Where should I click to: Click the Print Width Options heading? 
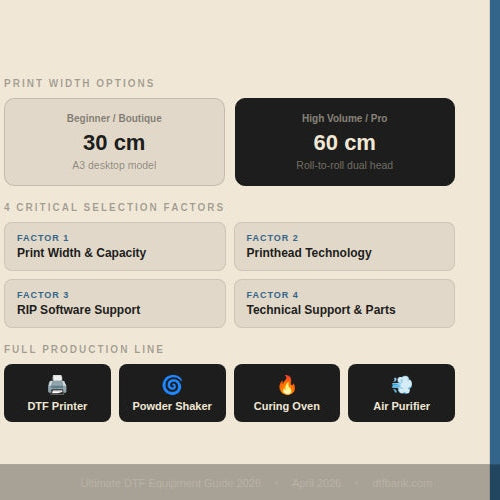coord(79,83)
